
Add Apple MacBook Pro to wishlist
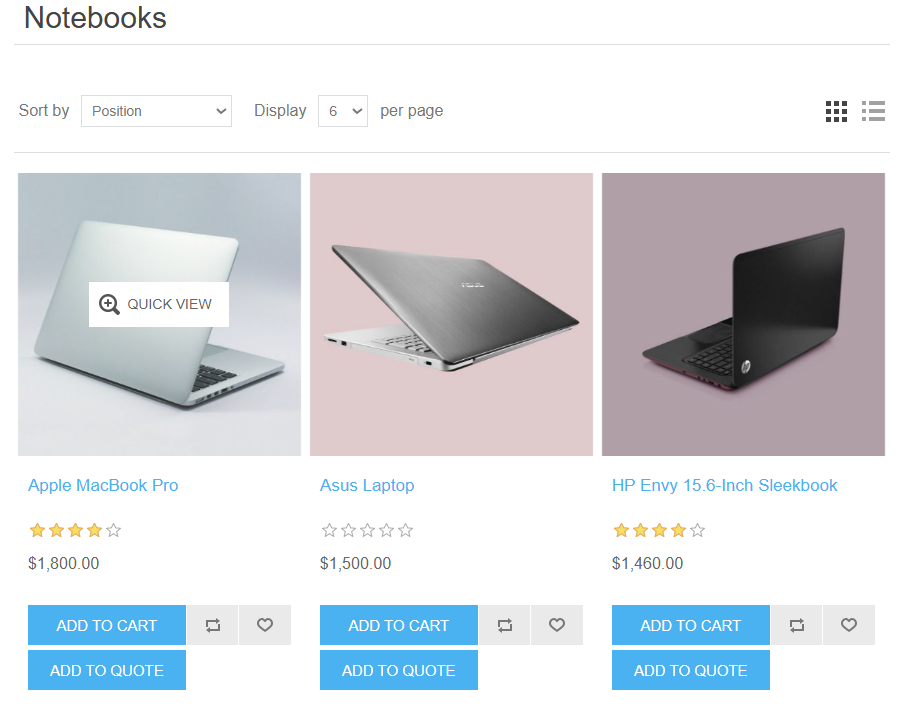(x=265, y=625)
